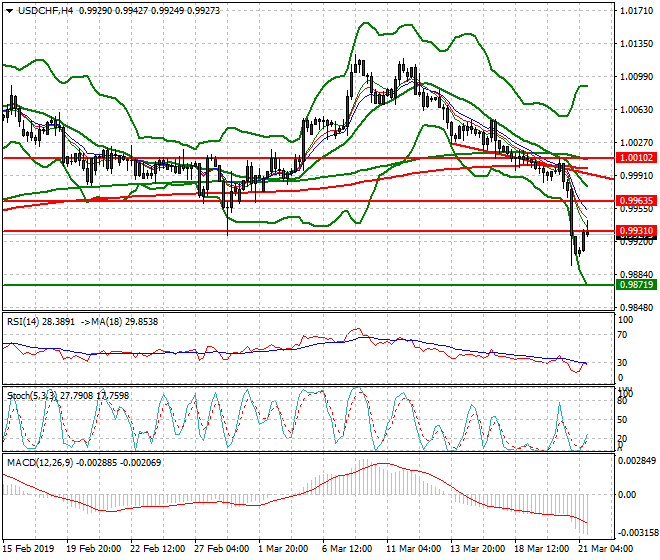Click the 6 Mar 12:00 time label
Viewport: 660px width, 560px height.
tap(347, 549)
